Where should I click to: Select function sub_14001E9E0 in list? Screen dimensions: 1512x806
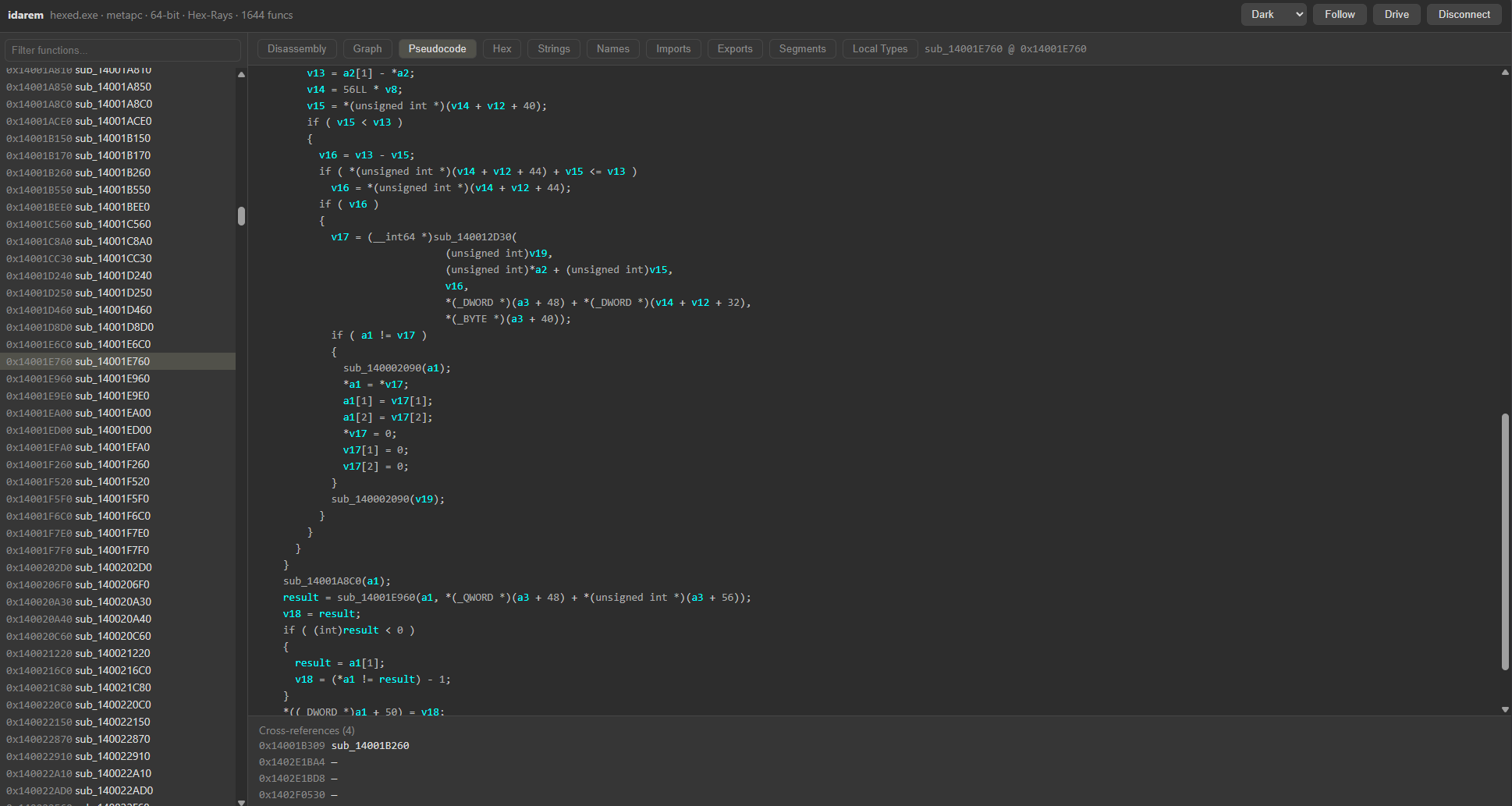[118, 396]
